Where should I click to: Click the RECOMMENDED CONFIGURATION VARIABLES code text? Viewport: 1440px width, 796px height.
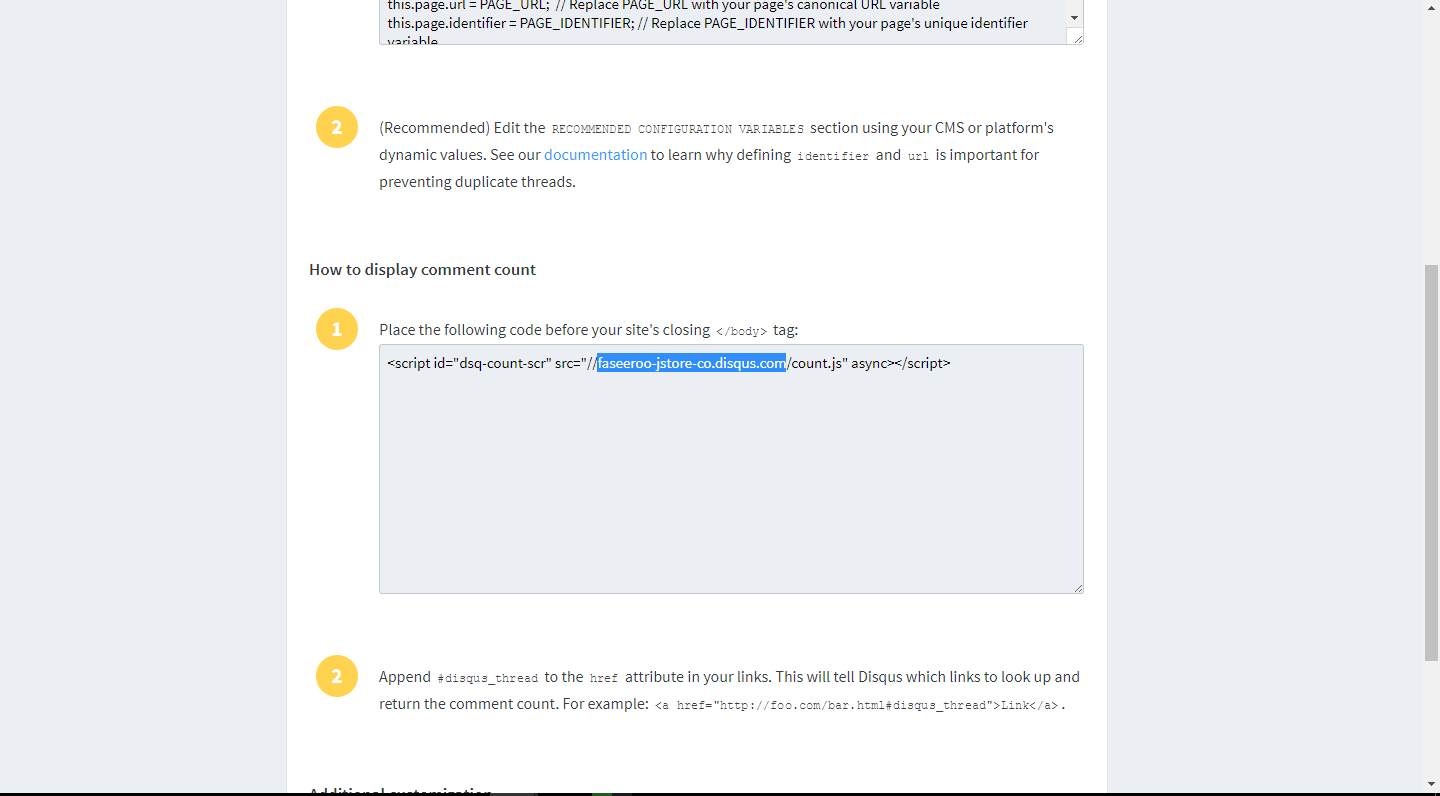pyautogui.click(x=678, y=129)
